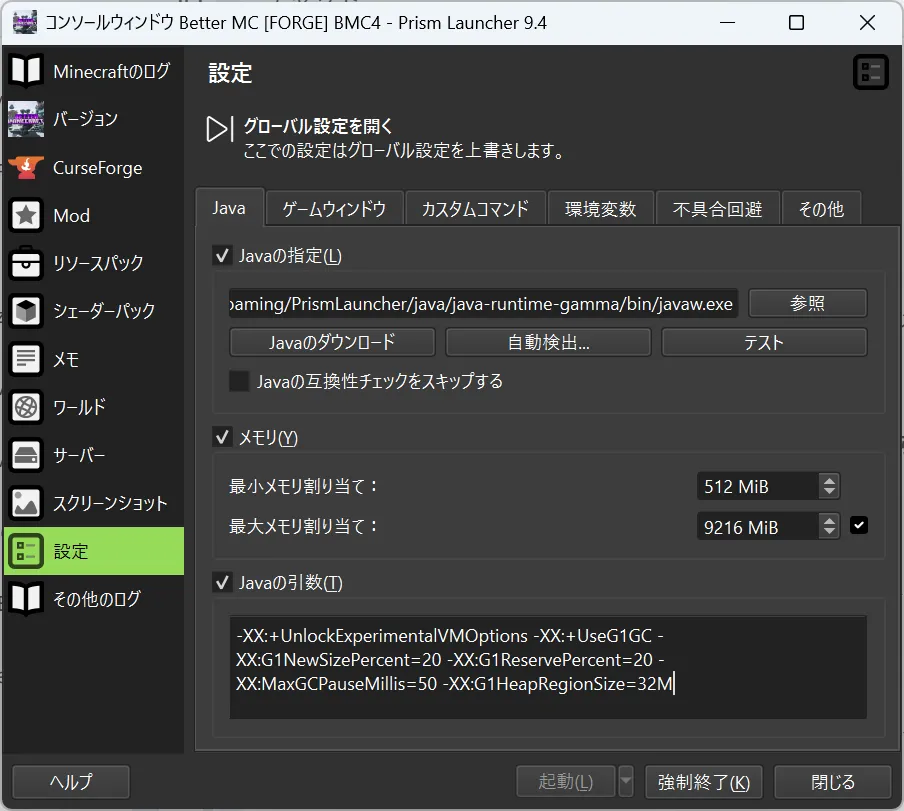
Task: Enable Javaの互換性チェックをスキップする
Action: coord(238,381)
